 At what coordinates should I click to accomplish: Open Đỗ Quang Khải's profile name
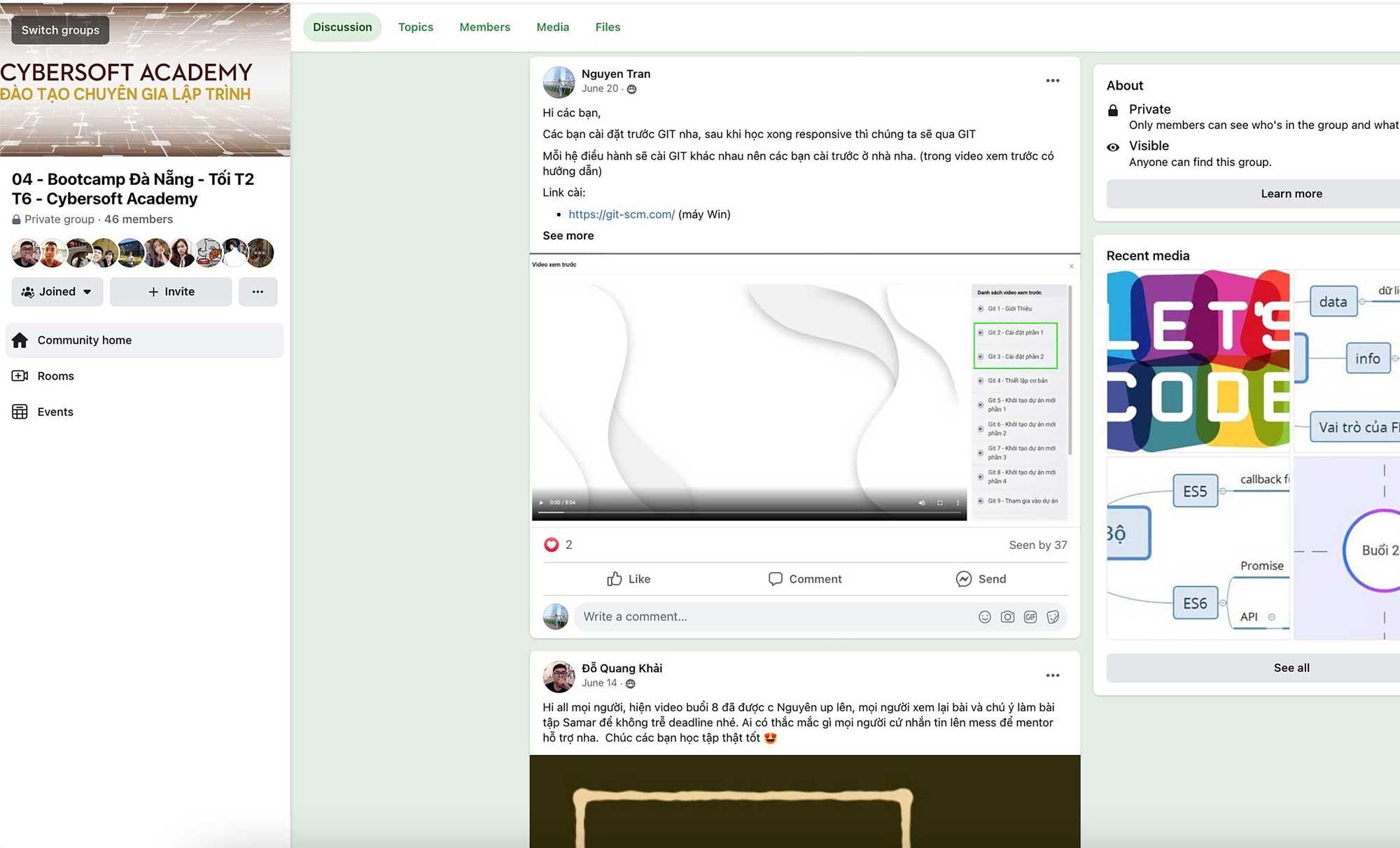click(x=622, y=668)
